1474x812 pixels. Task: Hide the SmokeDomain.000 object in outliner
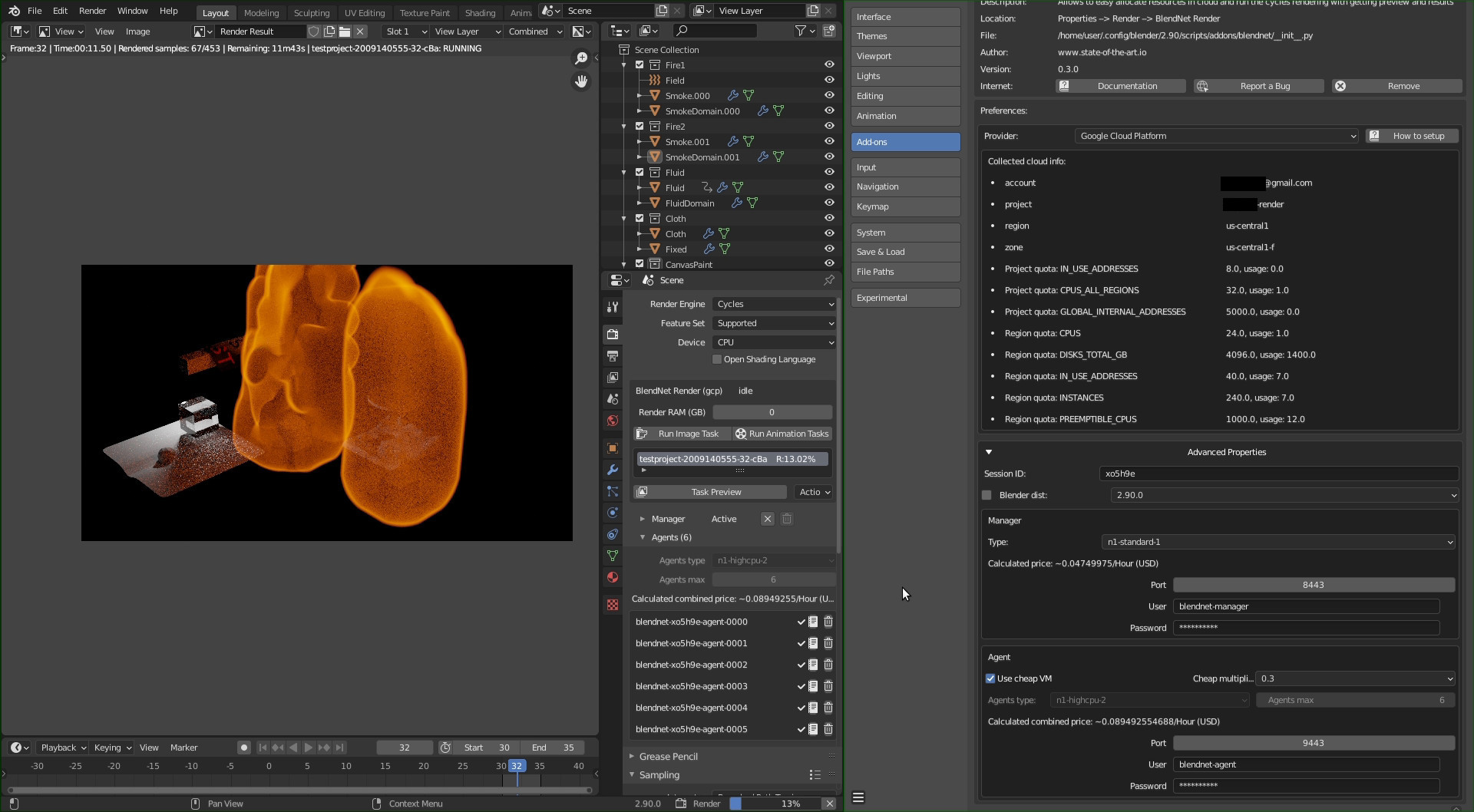point(829,111)
